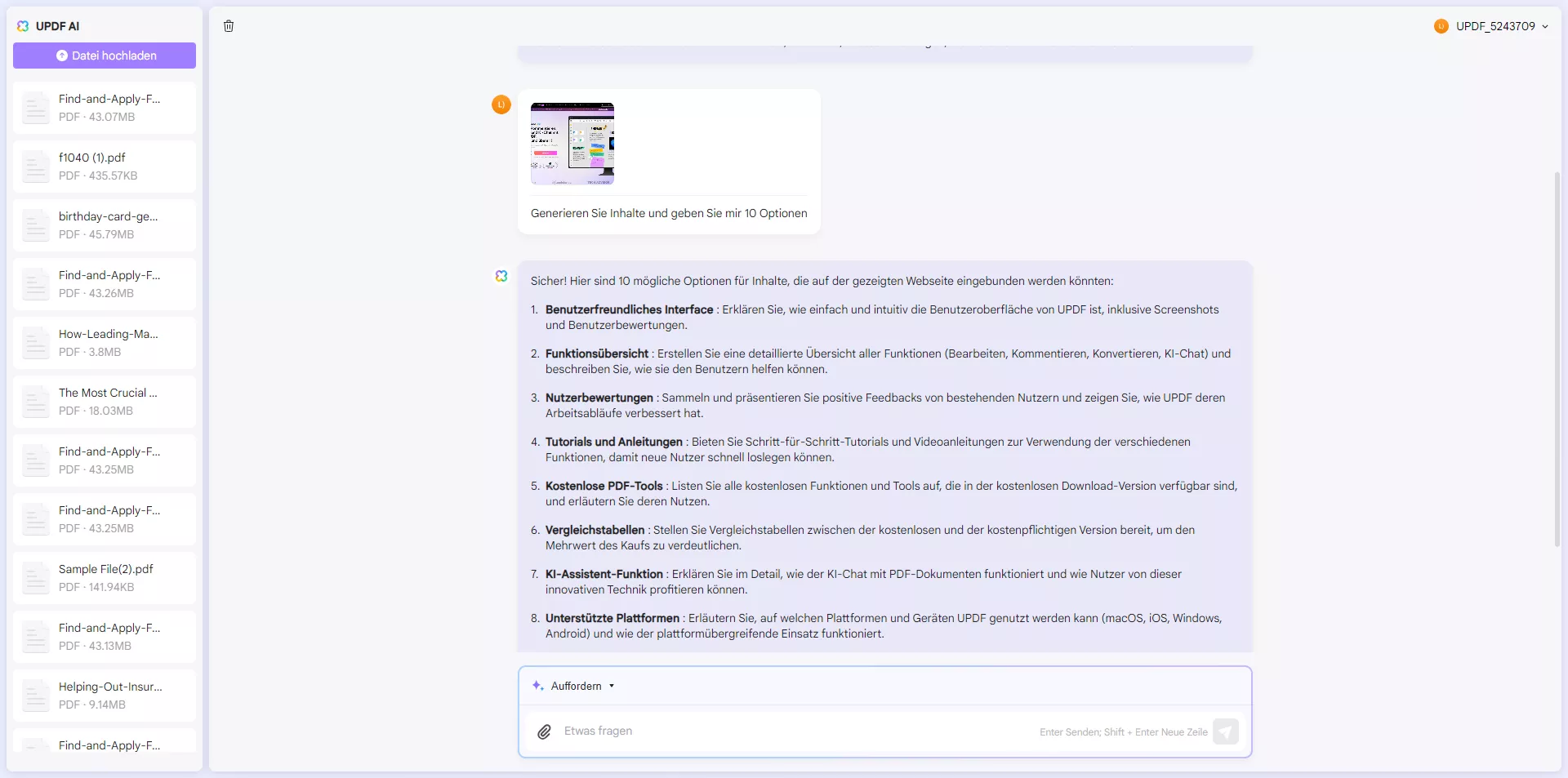
Task: Click the 141.94KB file size text
Action: (x=112, y=587)
